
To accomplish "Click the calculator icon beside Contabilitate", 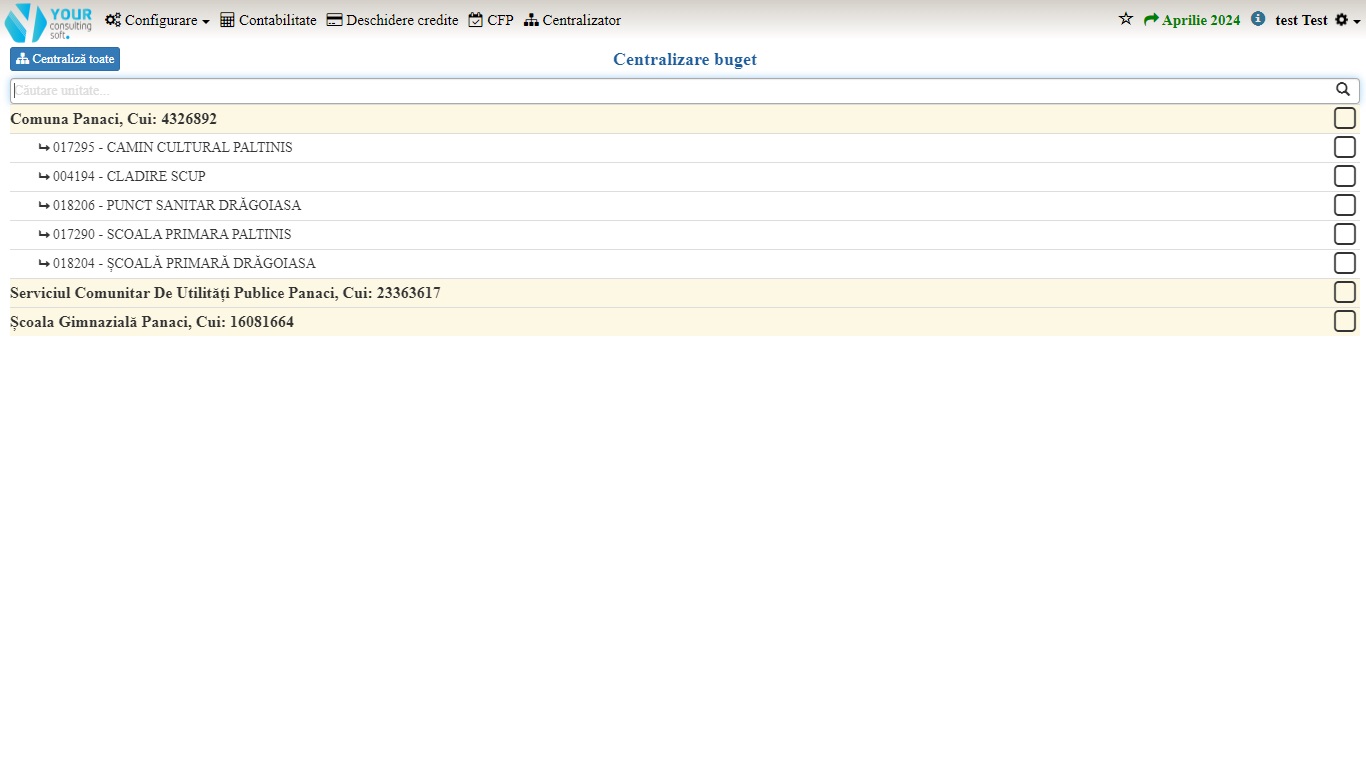I will (x=227, y=20).
